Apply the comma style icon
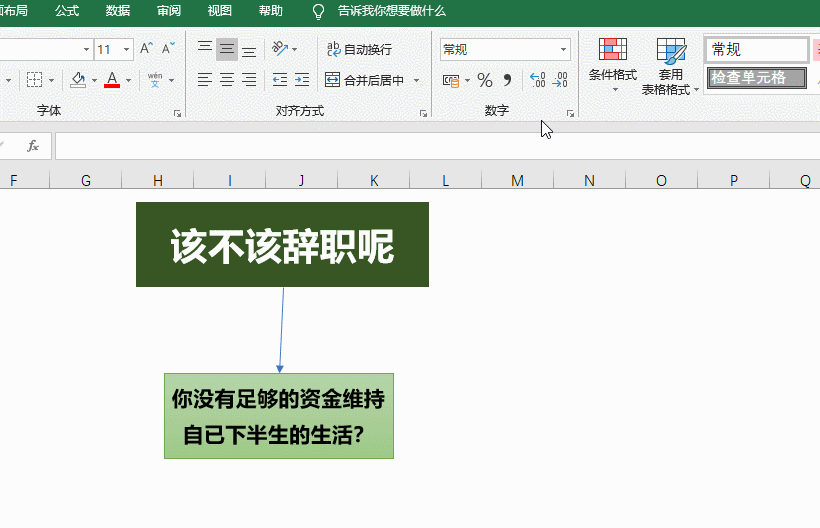 click(507, 80)
